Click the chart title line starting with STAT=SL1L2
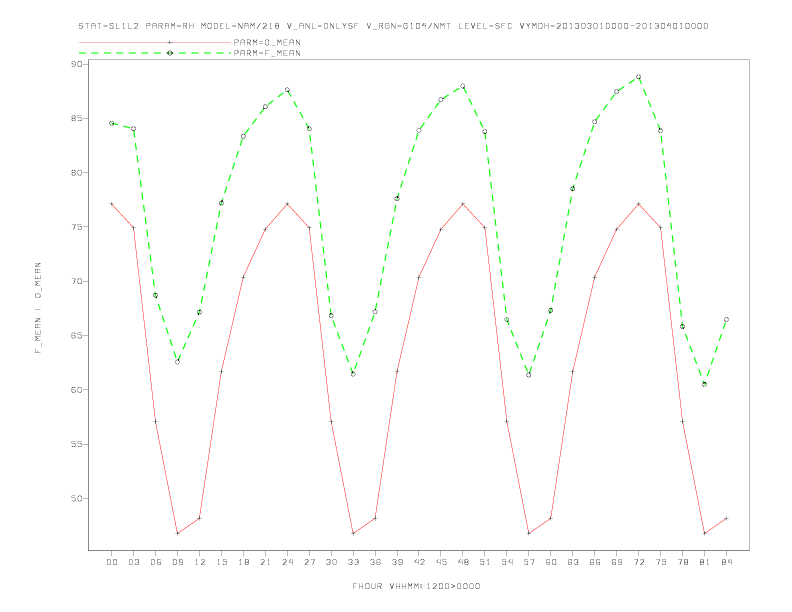The height and width of the screenshot is (612, 792). click(393, 26)
